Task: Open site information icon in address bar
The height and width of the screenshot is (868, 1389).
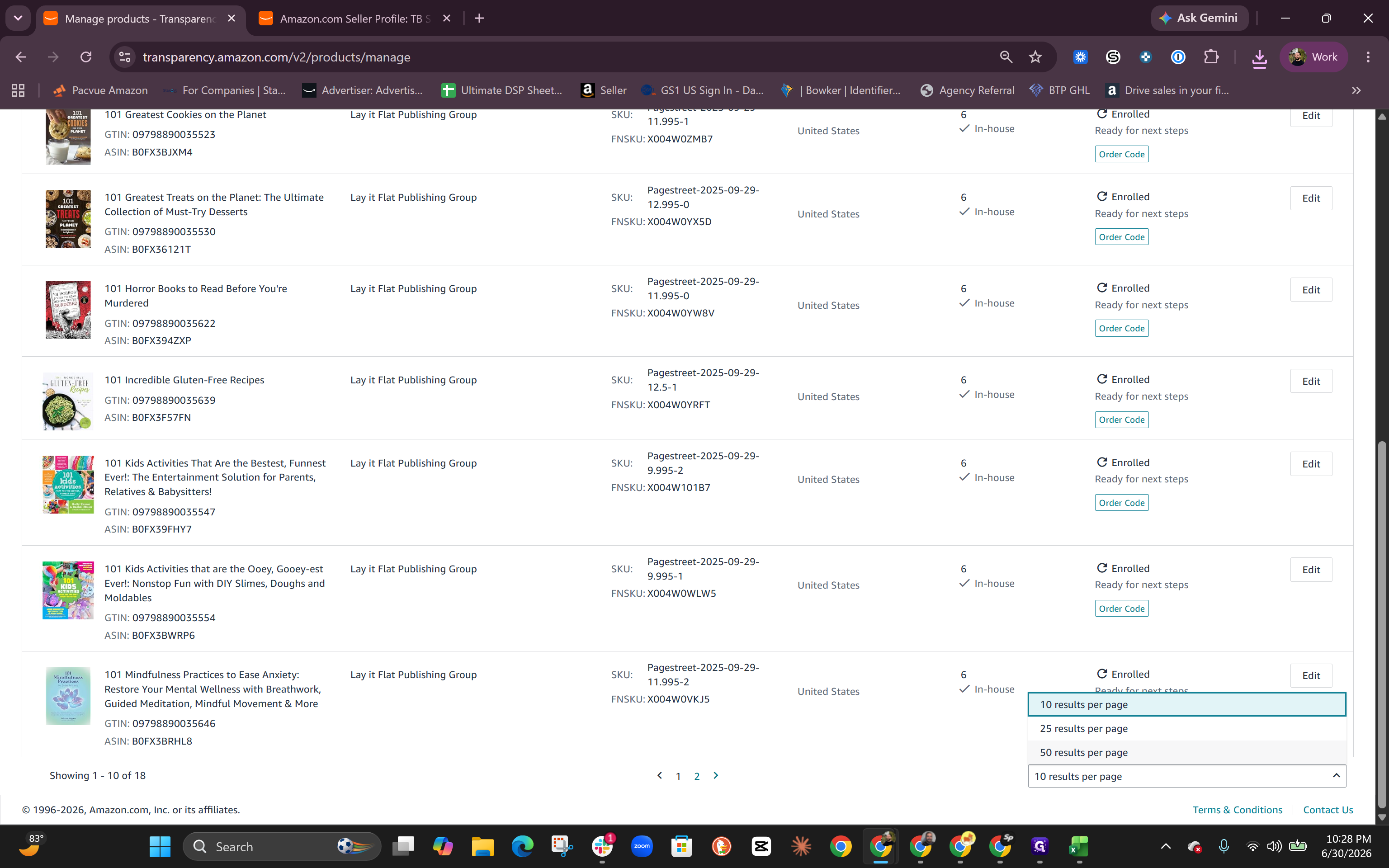Action: [124, 57]
